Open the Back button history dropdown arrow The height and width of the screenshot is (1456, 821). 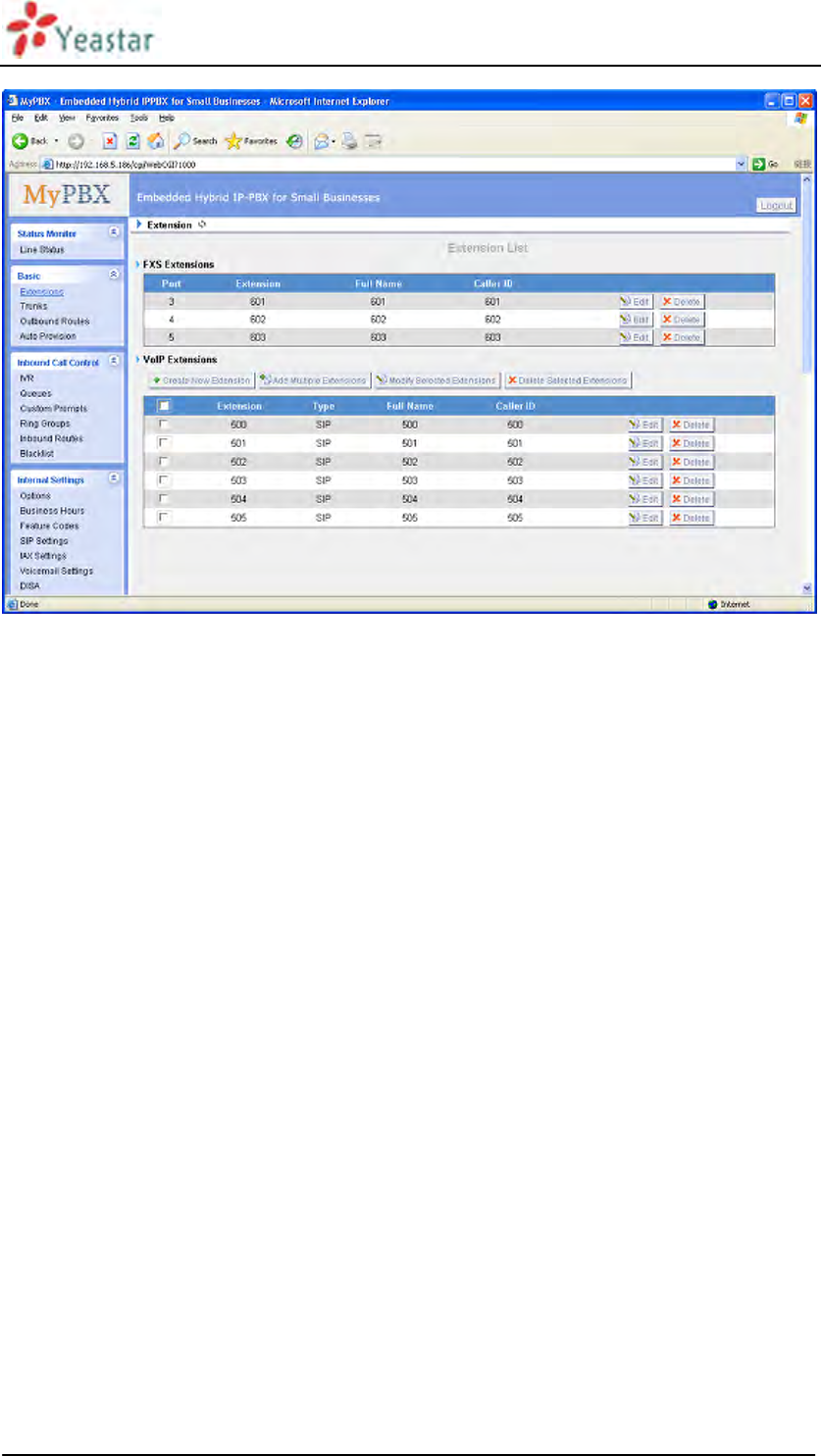coord(56,141)
